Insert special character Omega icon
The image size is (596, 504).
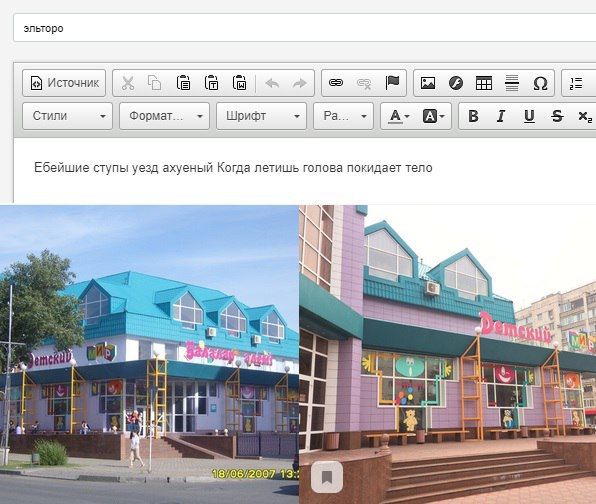coord(540,83)
